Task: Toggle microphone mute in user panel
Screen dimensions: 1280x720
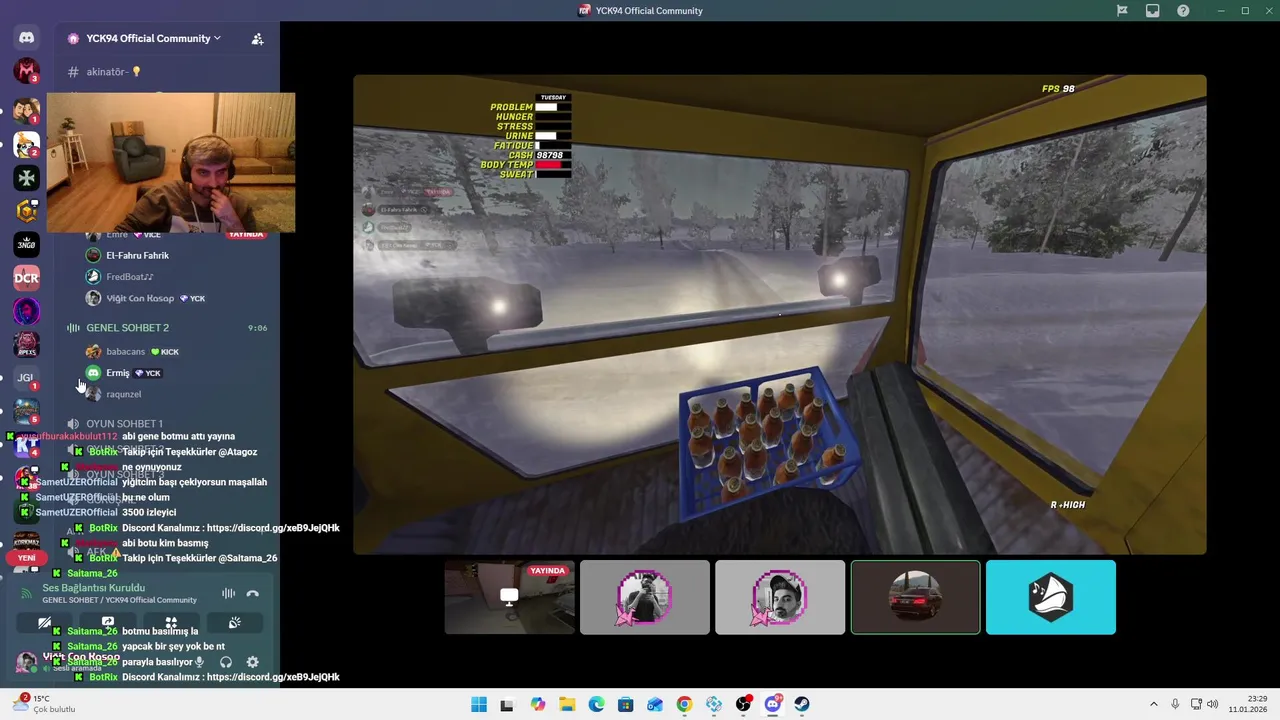Action: pyautogui.click(x=200, y=662)
